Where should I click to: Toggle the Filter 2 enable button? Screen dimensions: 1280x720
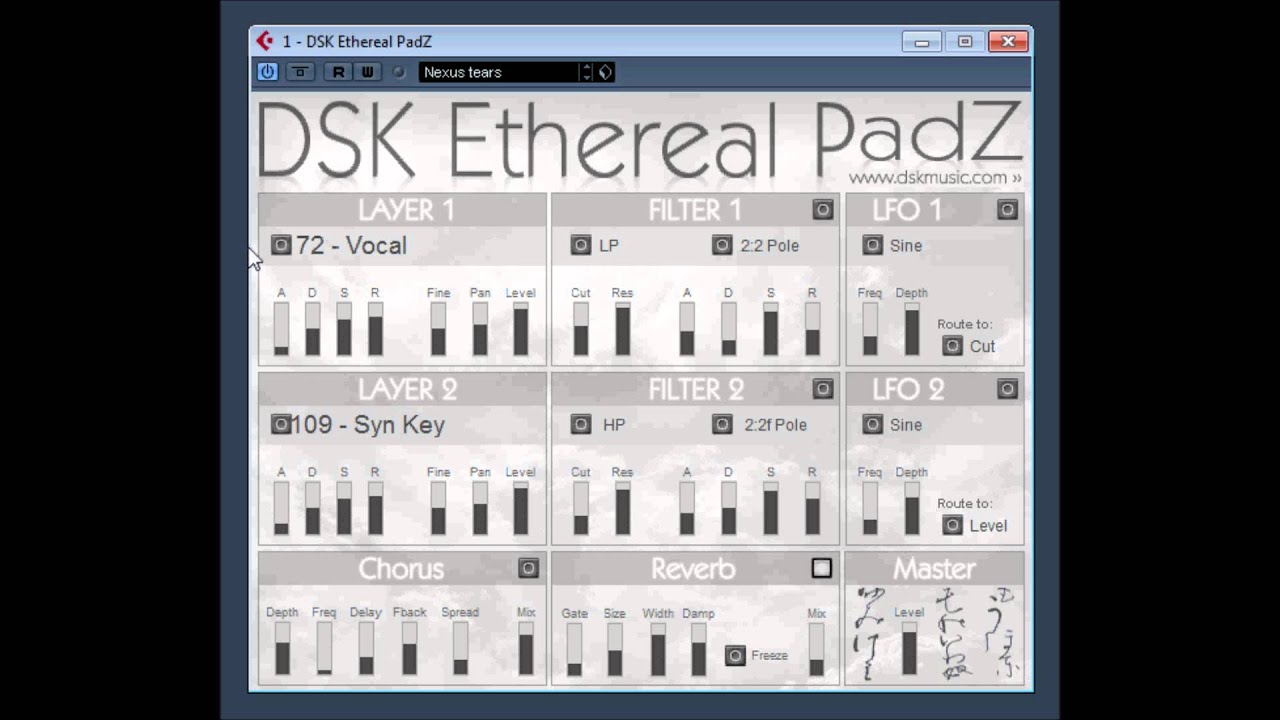point(823,389)
